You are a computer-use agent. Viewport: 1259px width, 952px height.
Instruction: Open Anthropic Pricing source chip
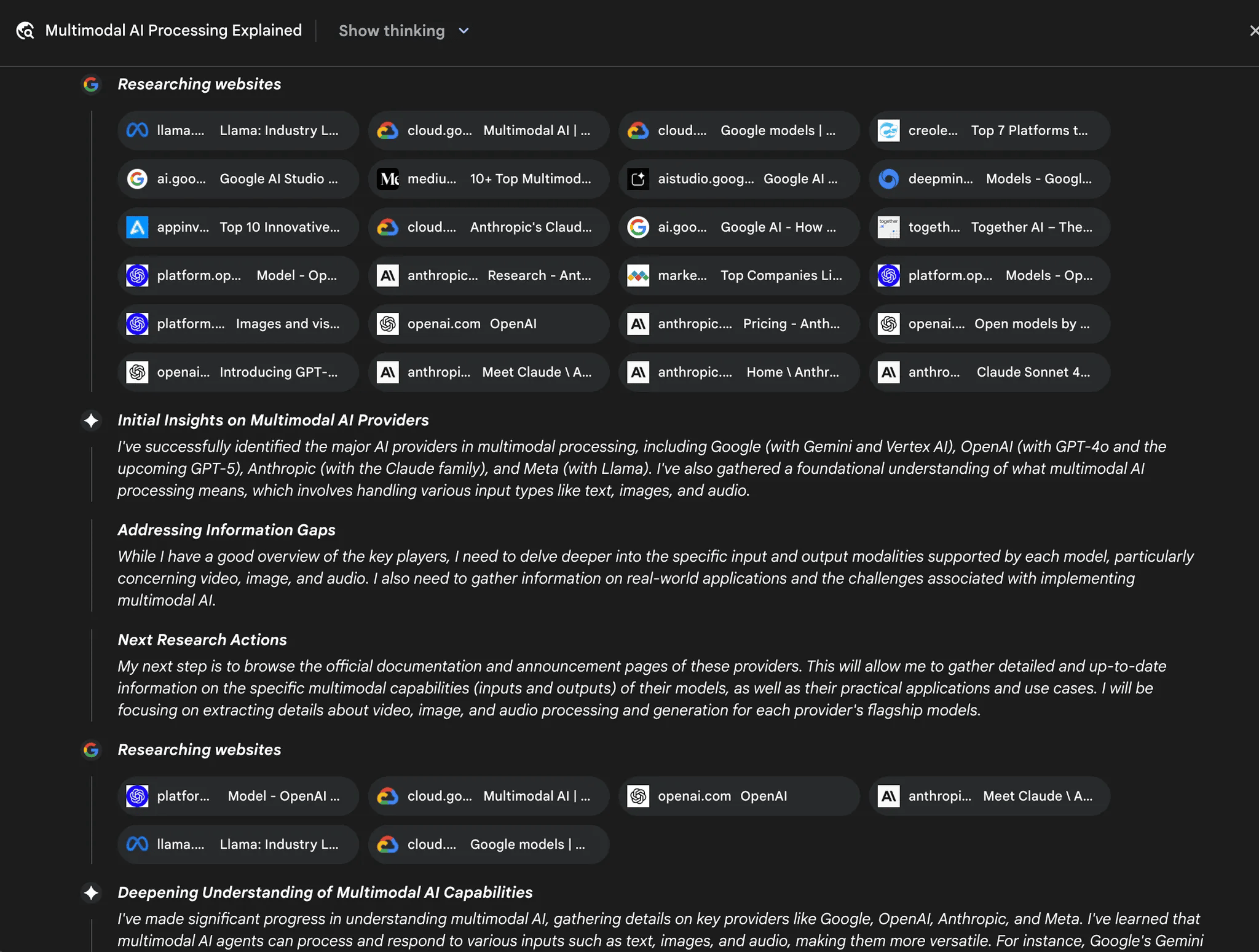click(x=738, y=324)
